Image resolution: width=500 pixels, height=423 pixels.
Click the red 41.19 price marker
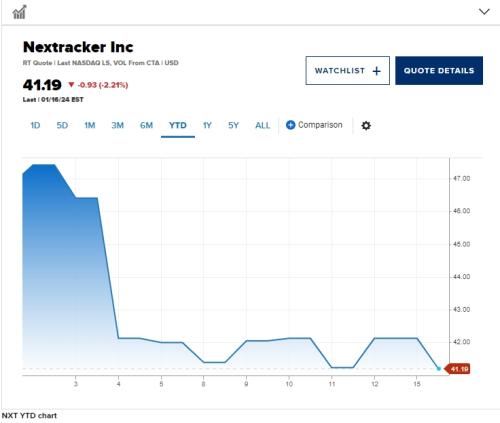click(x=458, y=369)
